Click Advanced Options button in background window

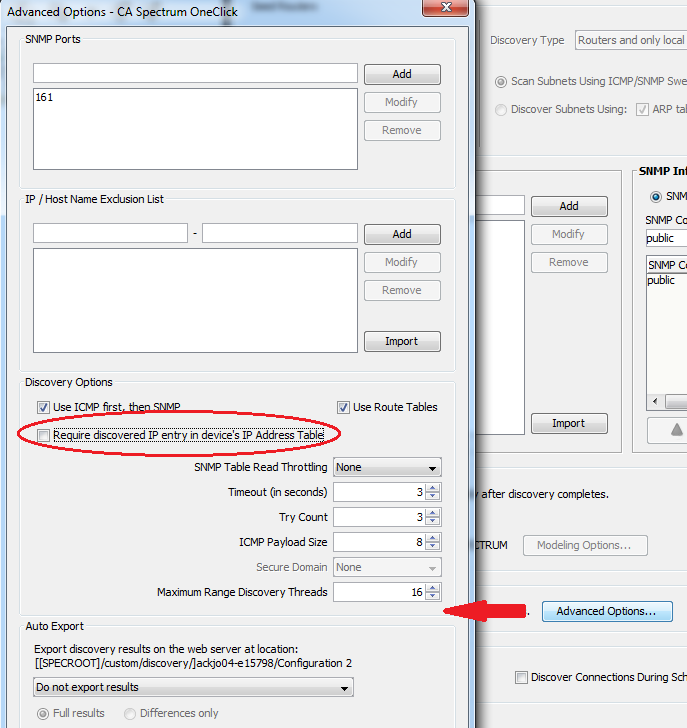point(607,611)
